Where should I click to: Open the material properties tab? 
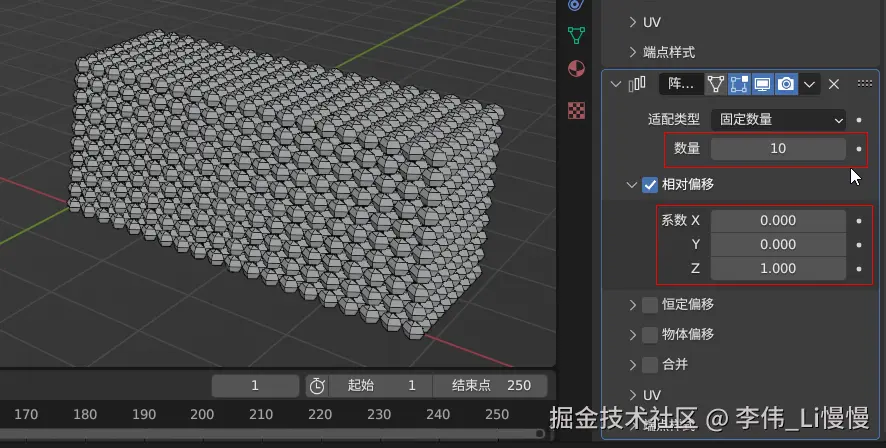tap(576, 69)
